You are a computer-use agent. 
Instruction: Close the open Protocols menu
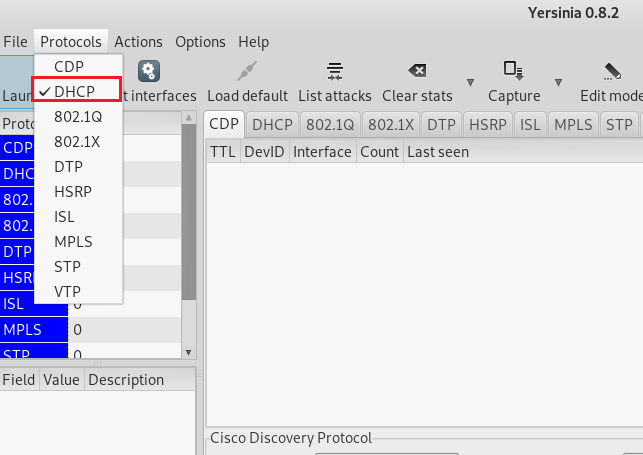click(x=71, y=42)
